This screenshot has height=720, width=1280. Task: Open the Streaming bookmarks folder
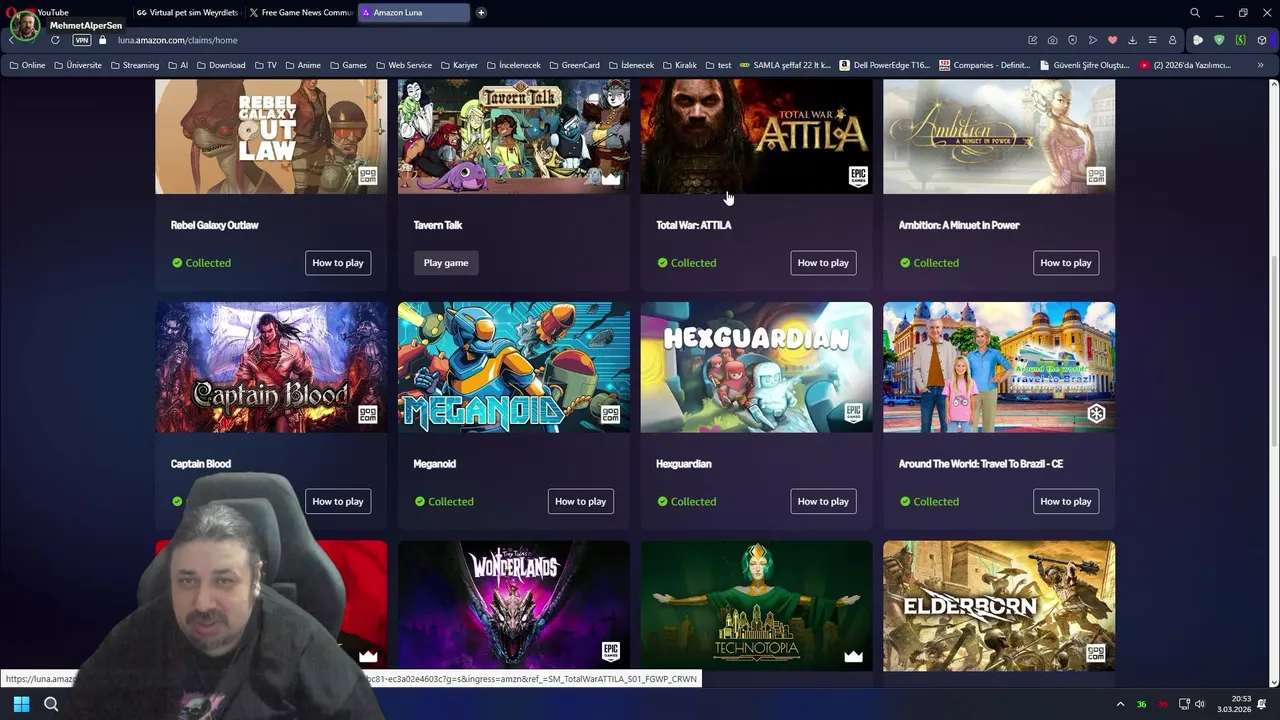pos(135,65)
